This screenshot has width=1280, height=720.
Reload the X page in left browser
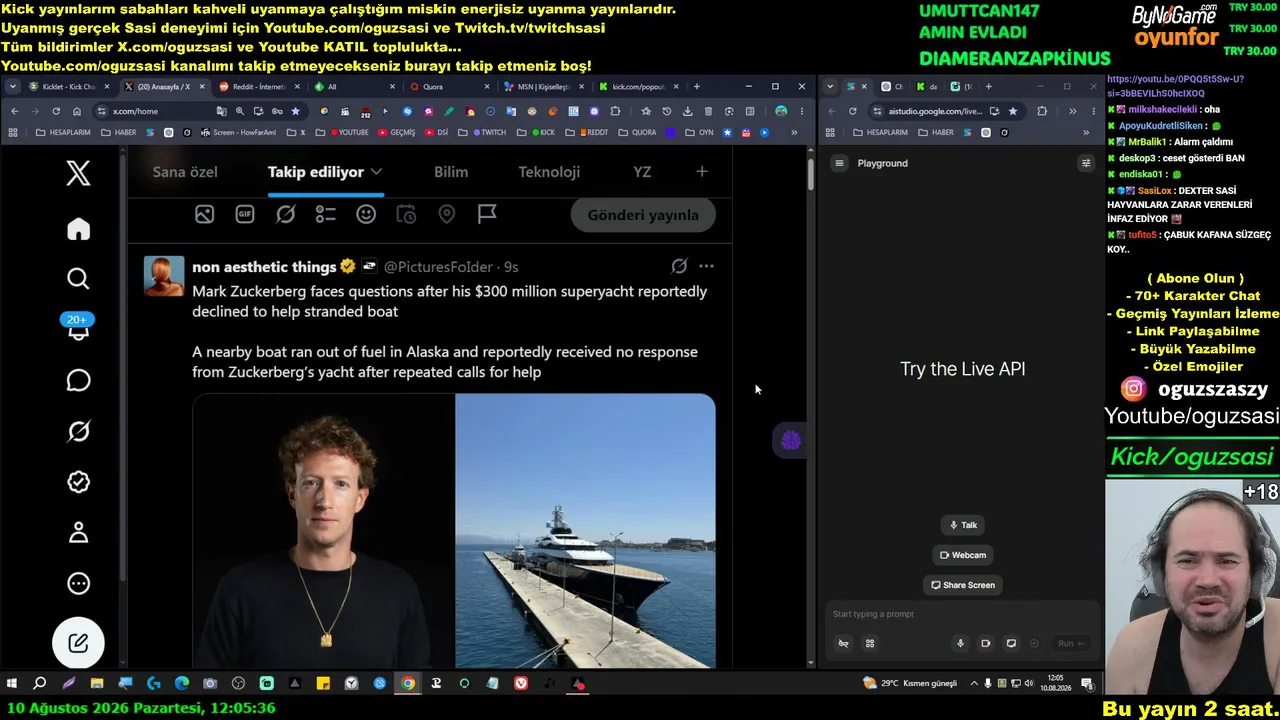56,111
